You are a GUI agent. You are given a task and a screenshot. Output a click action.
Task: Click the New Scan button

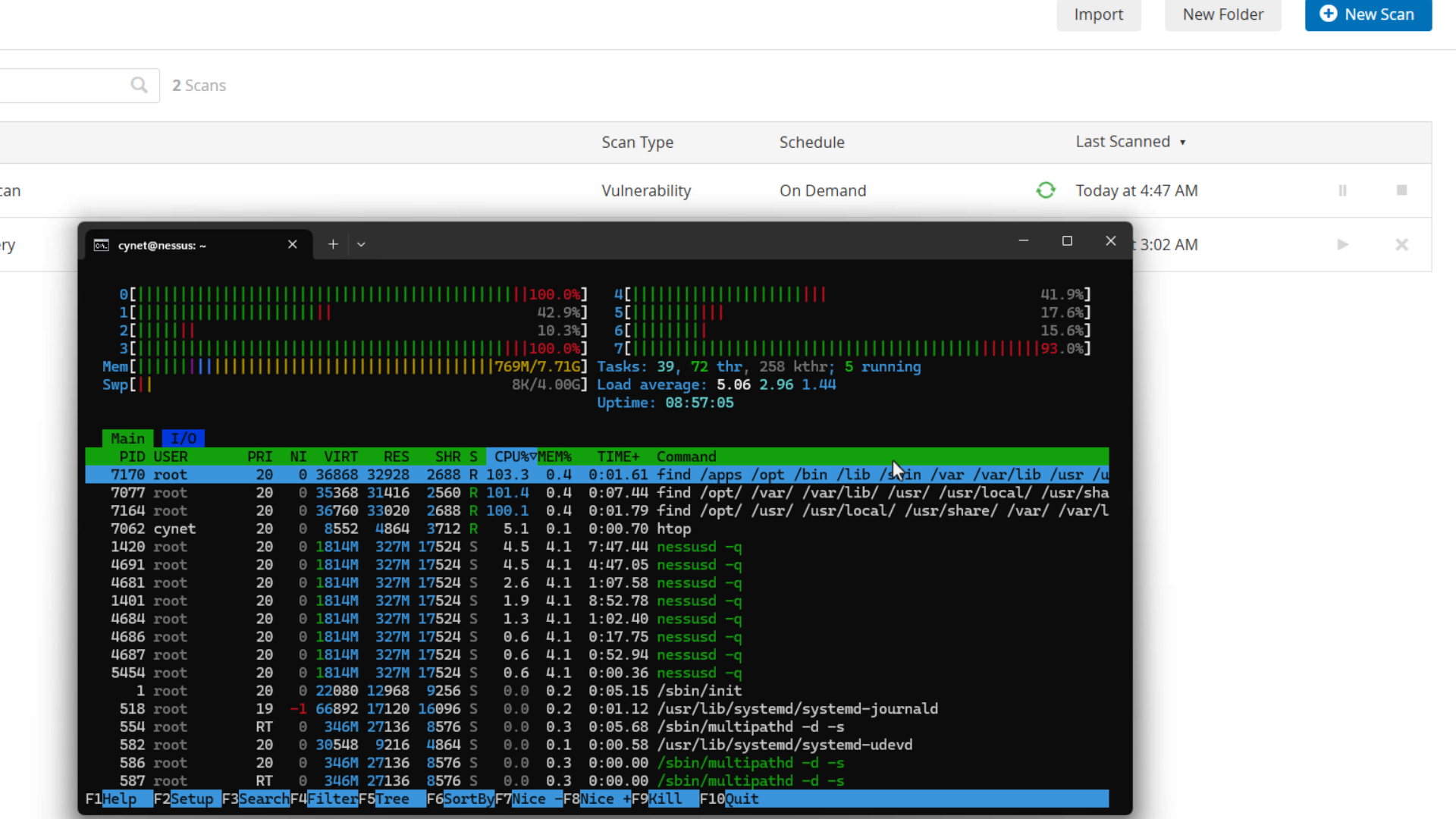(x=1368, y=14)
